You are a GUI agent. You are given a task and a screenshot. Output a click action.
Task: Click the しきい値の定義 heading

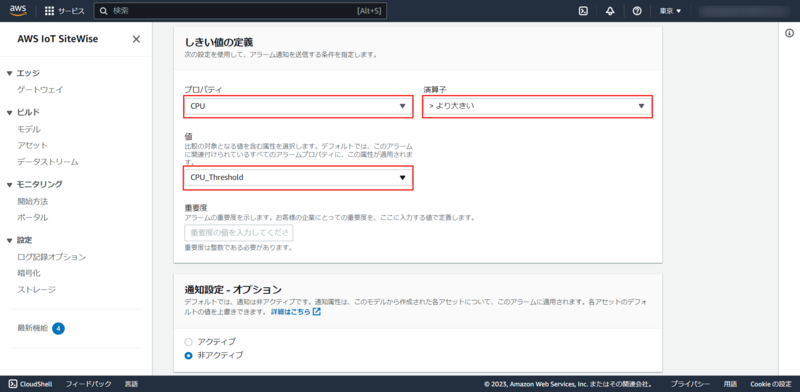coord(219,42)
